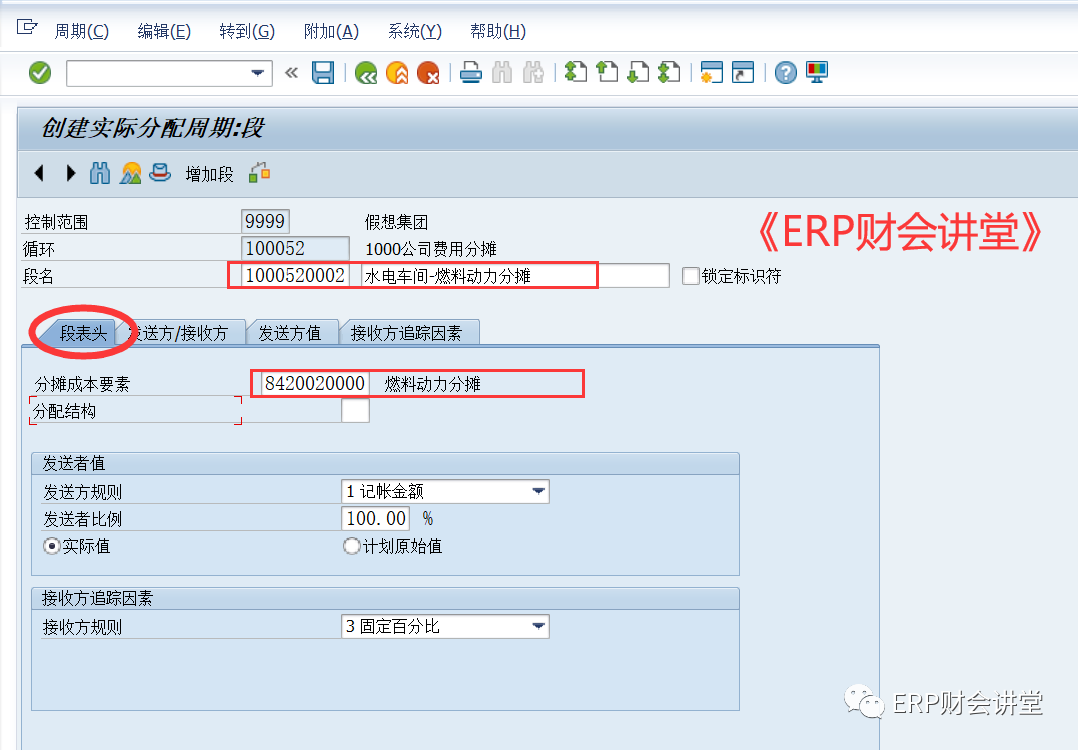
Task: Select the 实际值 radio button
Action: 52,547
